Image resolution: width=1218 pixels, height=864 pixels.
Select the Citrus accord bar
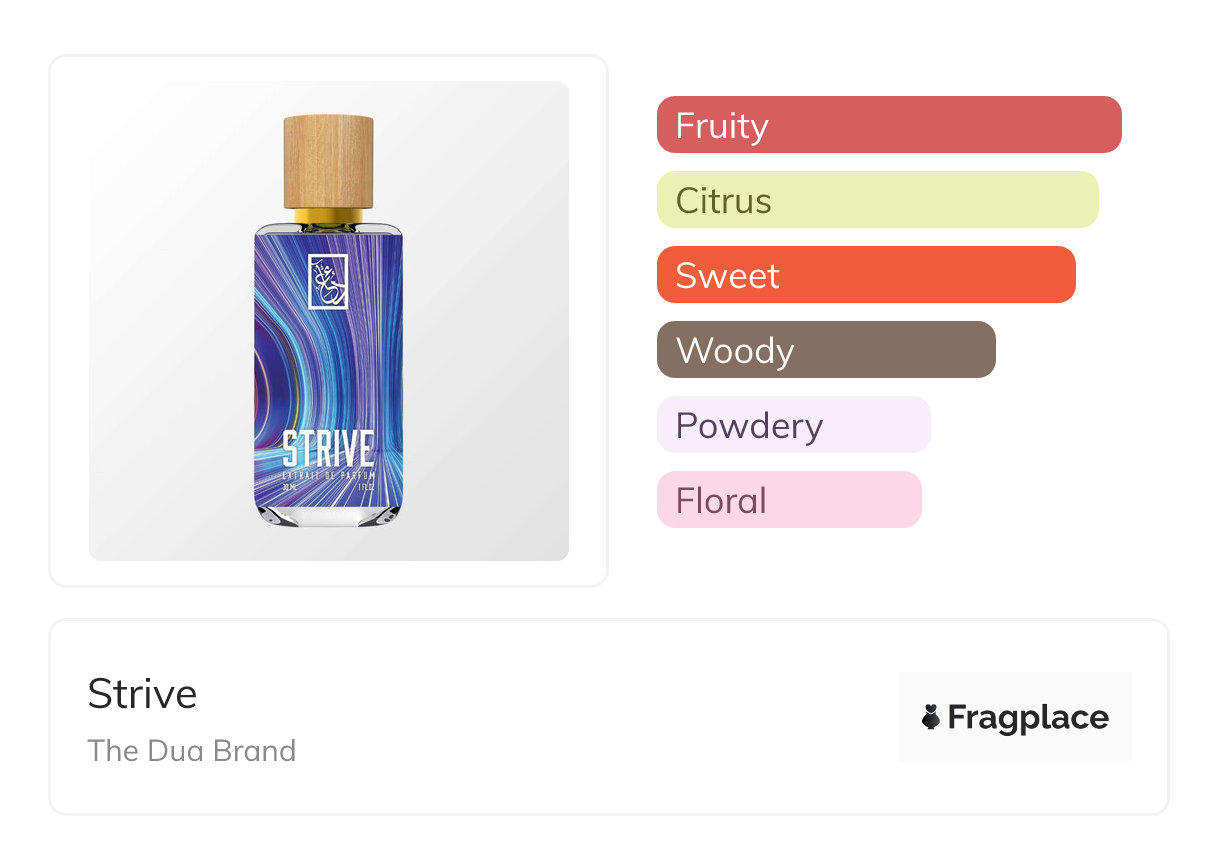[877, 200]
